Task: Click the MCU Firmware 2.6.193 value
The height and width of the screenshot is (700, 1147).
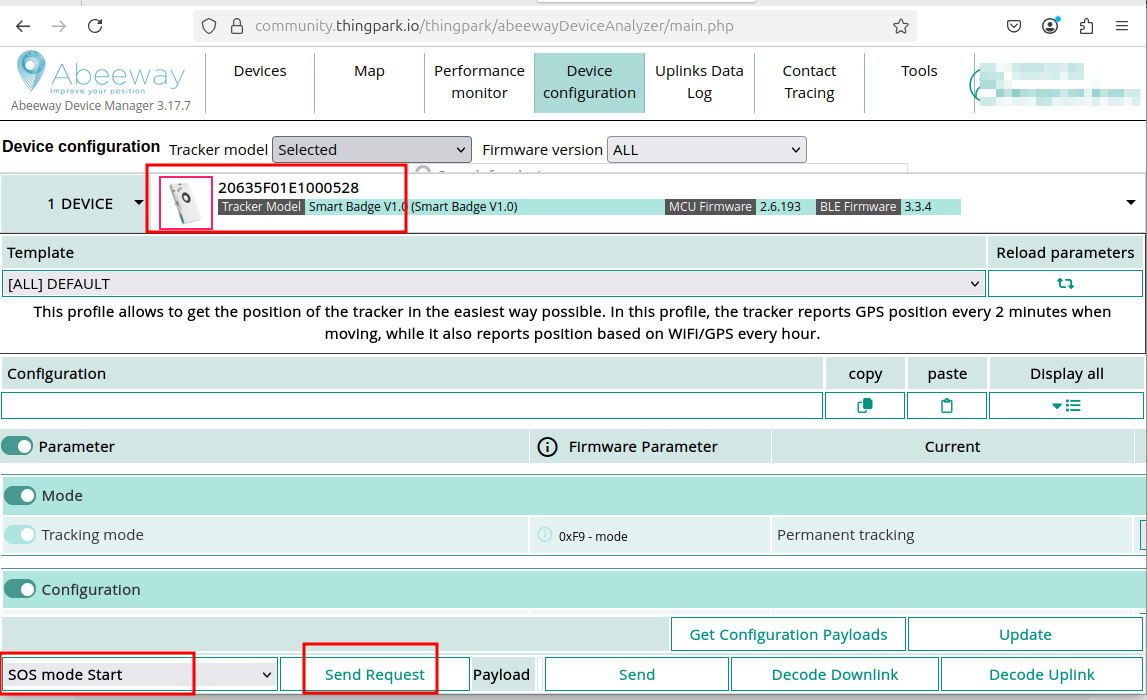Action: click(781, 207)
